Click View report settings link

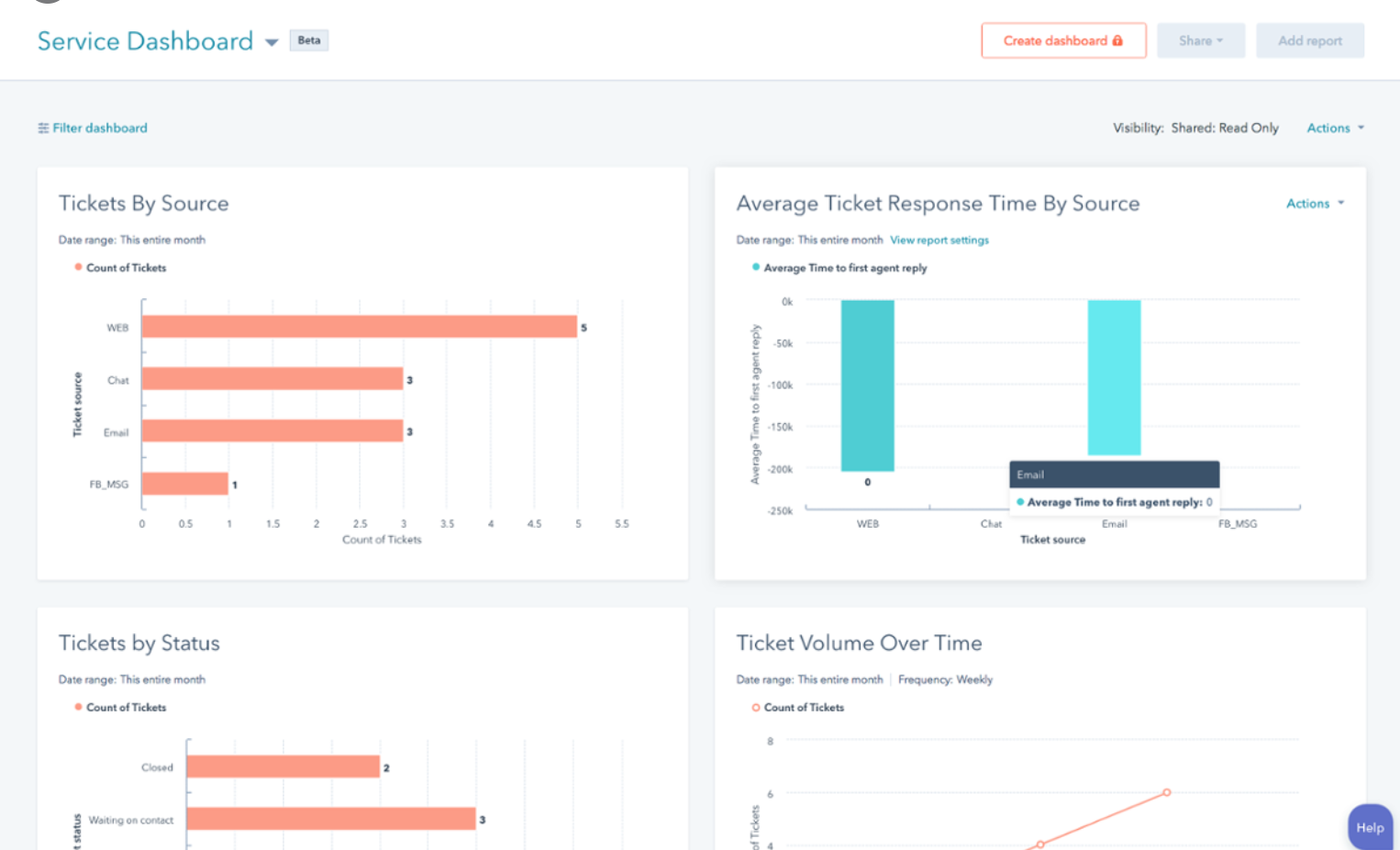point(939,240)
